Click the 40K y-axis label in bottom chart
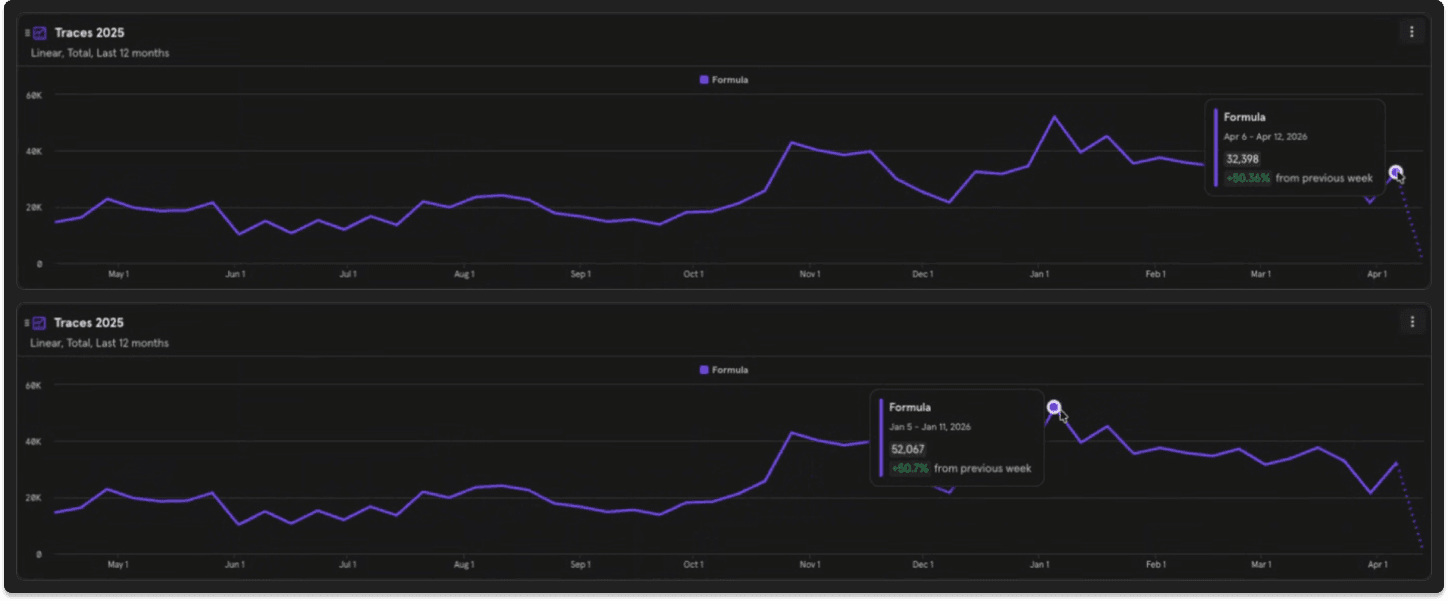Screen dimensions: 1448x601 (34, 441)
